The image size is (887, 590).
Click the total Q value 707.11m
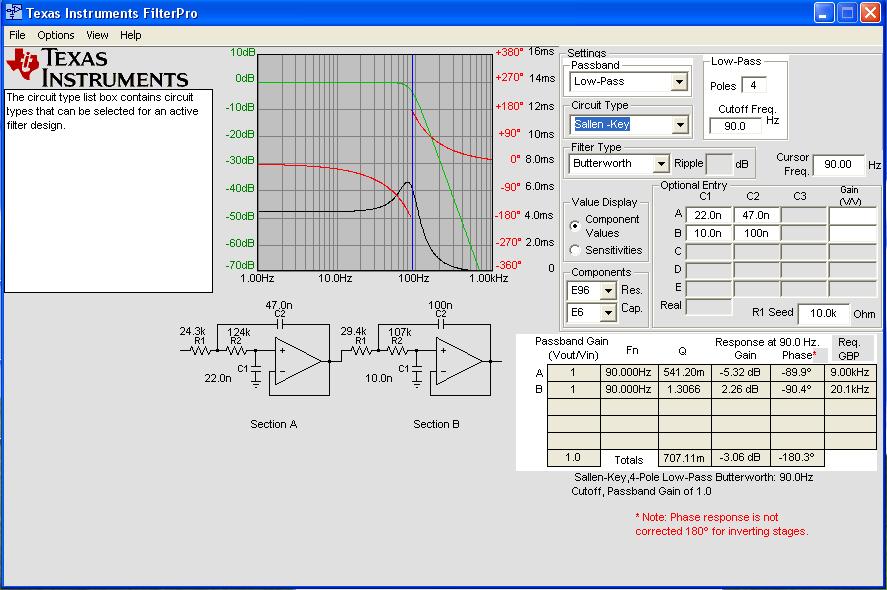(x=684, y=458)
